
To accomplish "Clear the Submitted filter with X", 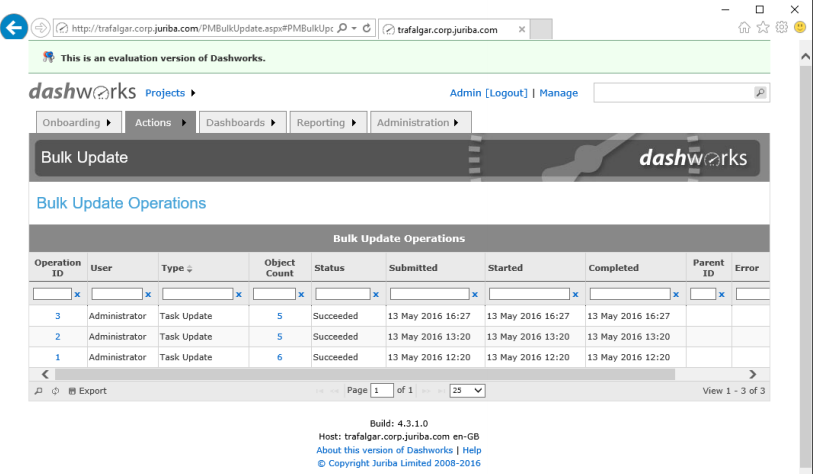I will point(474,295).
